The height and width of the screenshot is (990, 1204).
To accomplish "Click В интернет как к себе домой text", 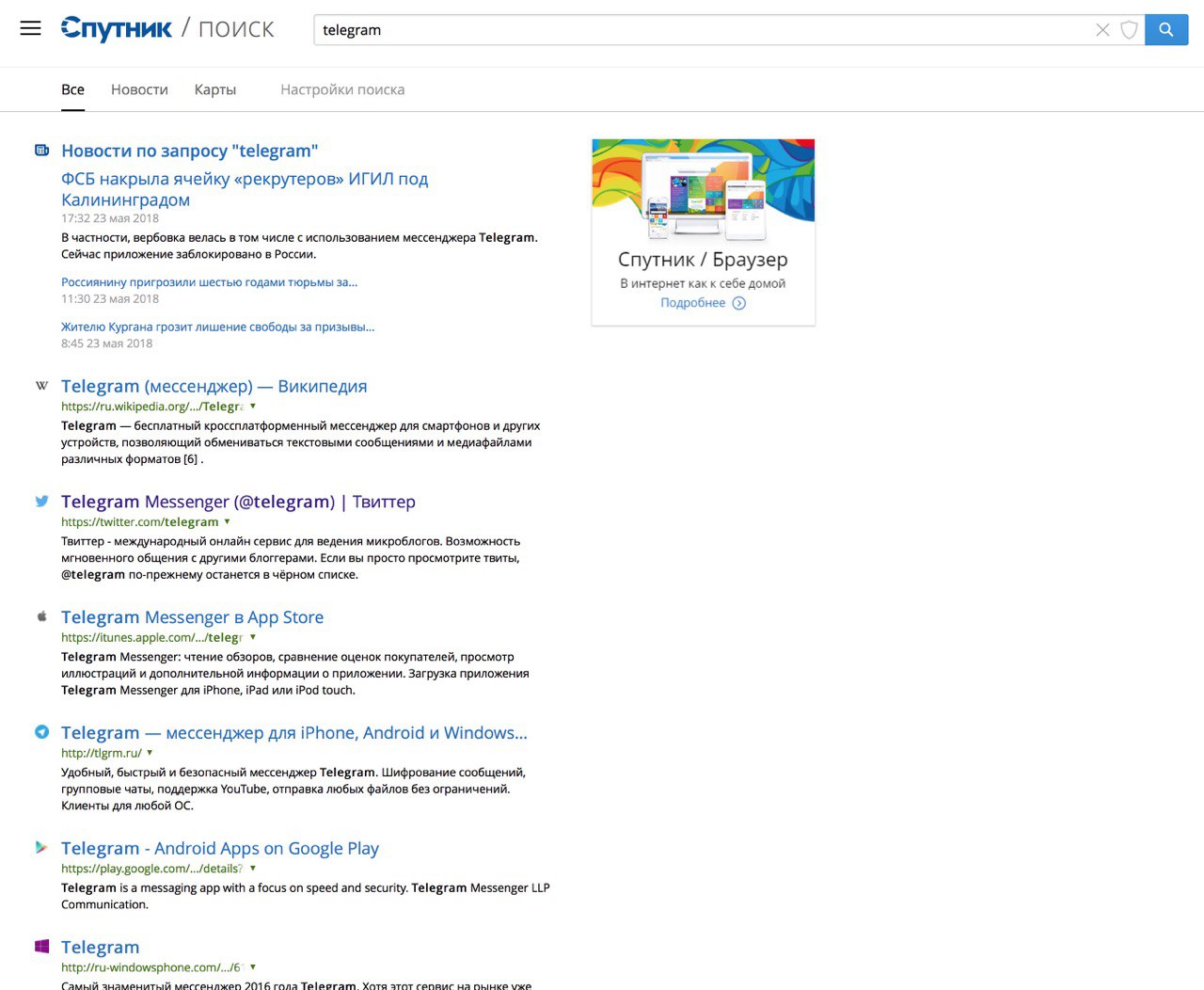I will [703, 283].
